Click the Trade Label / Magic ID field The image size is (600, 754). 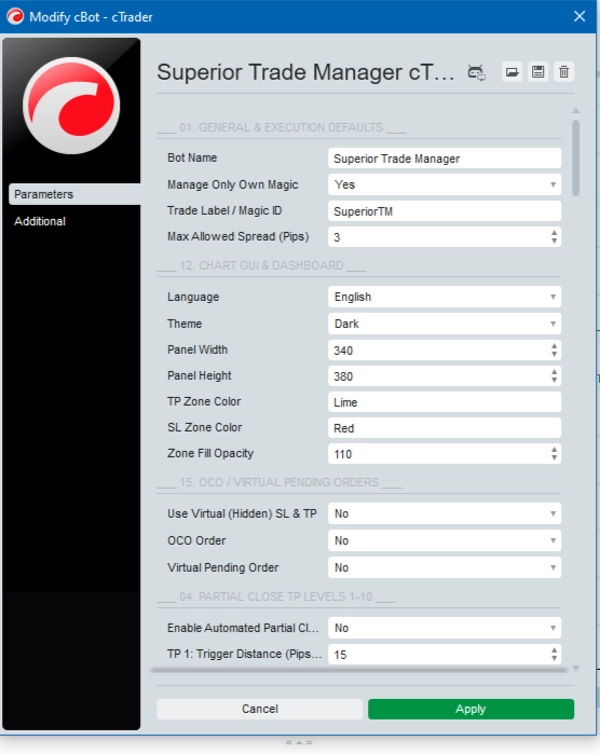pyautogui.click(x=444, y=211)
